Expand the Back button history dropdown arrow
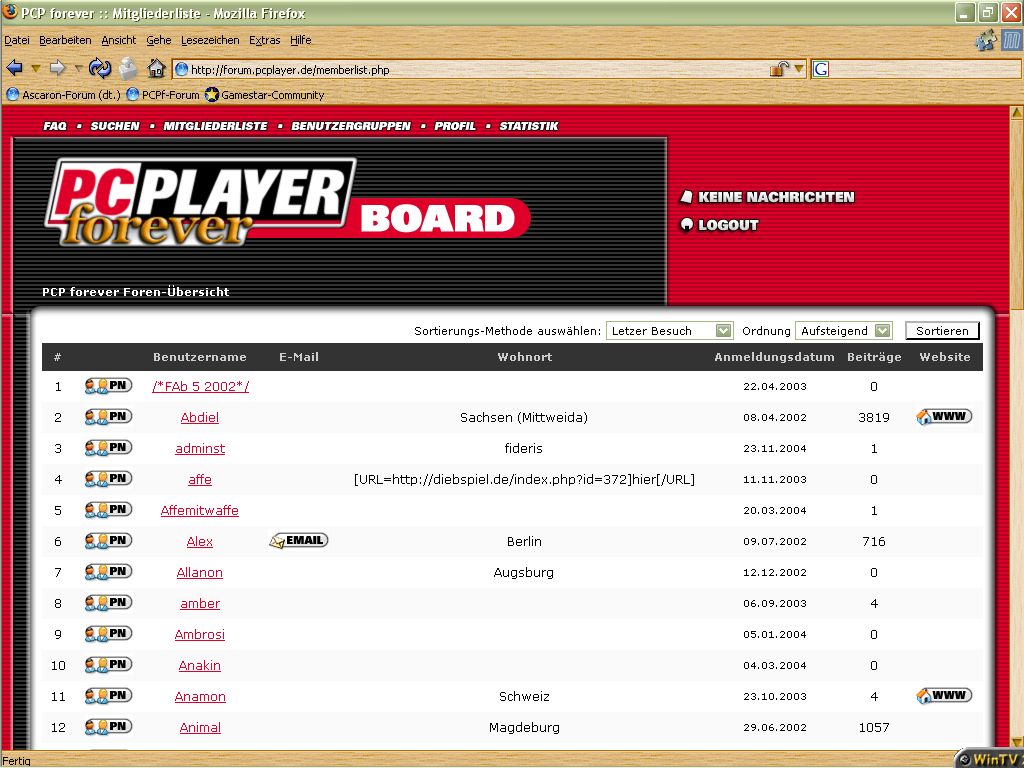 tap(36, 68)
